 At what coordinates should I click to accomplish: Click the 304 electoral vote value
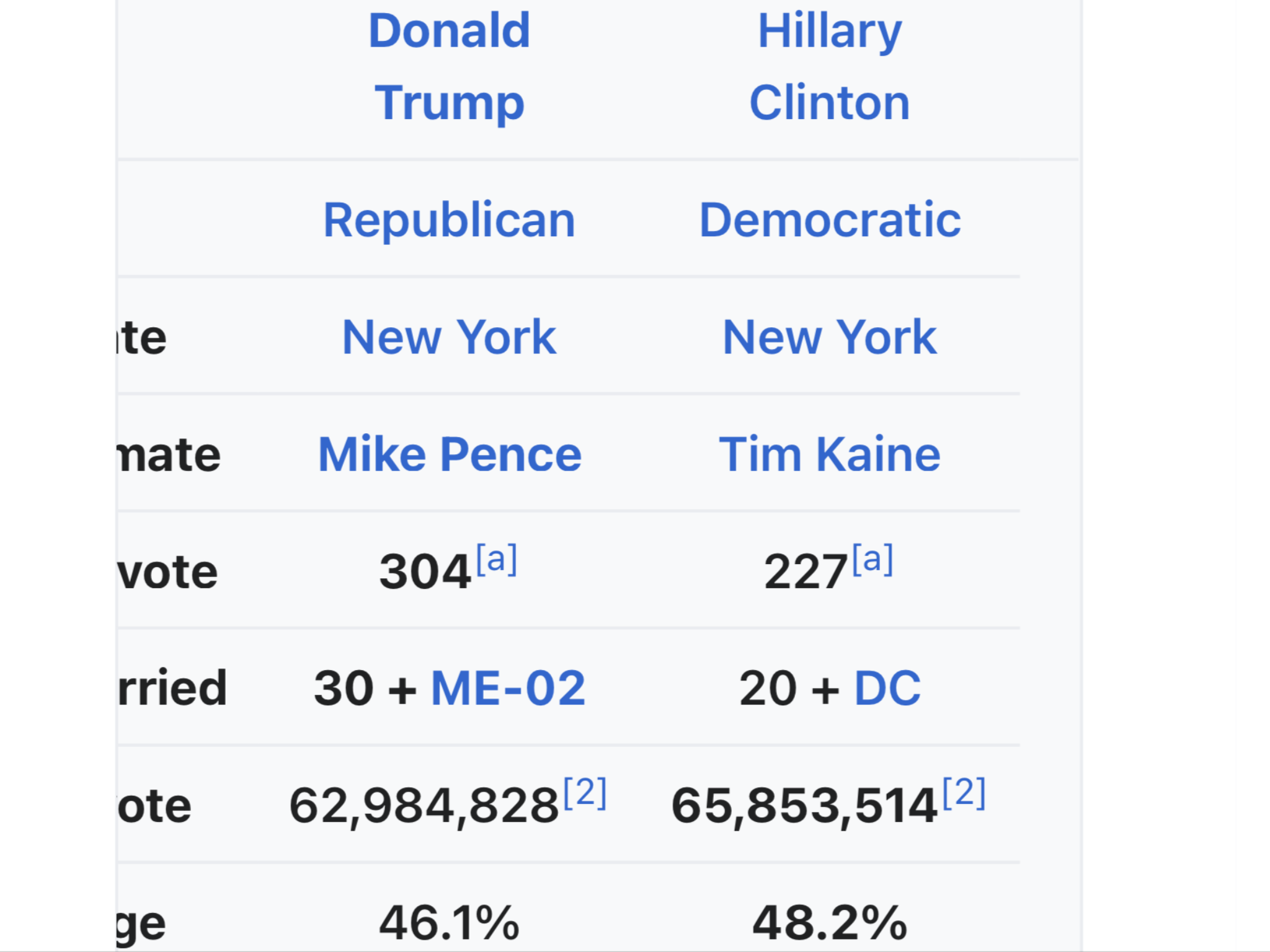(425, 571)
